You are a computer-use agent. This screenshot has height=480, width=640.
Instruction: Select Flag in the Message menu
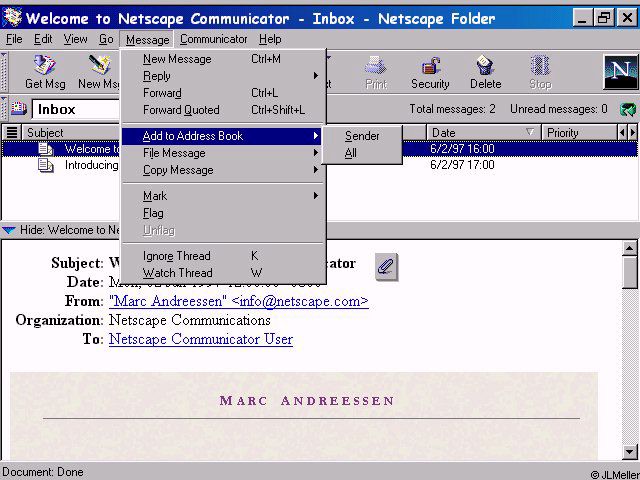(x=223, y=213)
